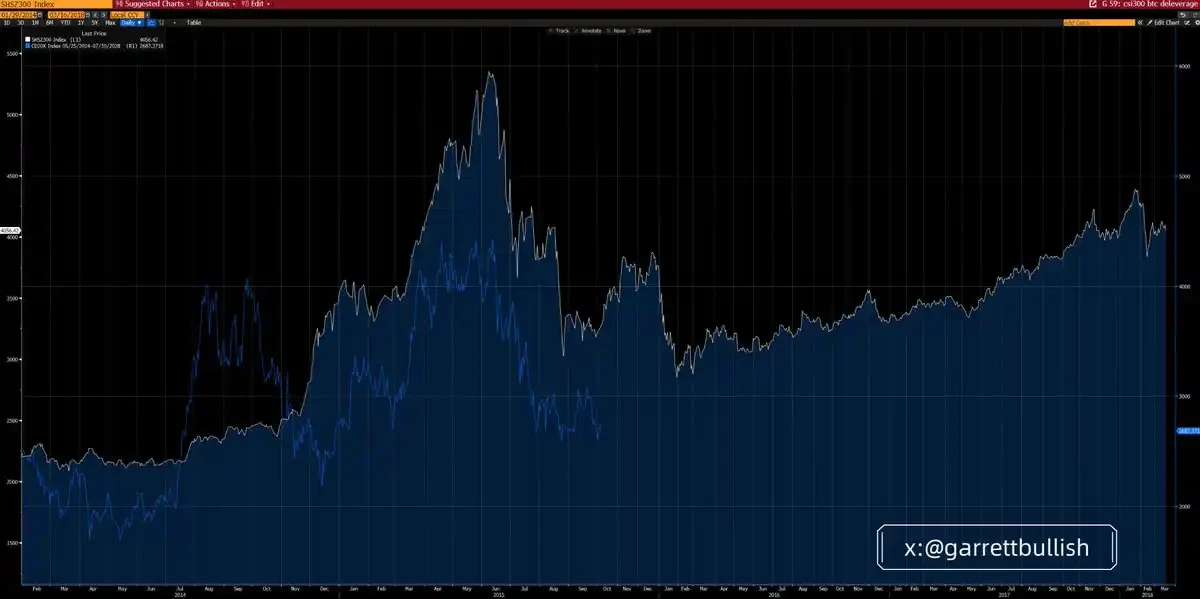The width and height of the screenshot is (1200, 599).
Task: Open the Actions menu
Action: pos(212,3)
